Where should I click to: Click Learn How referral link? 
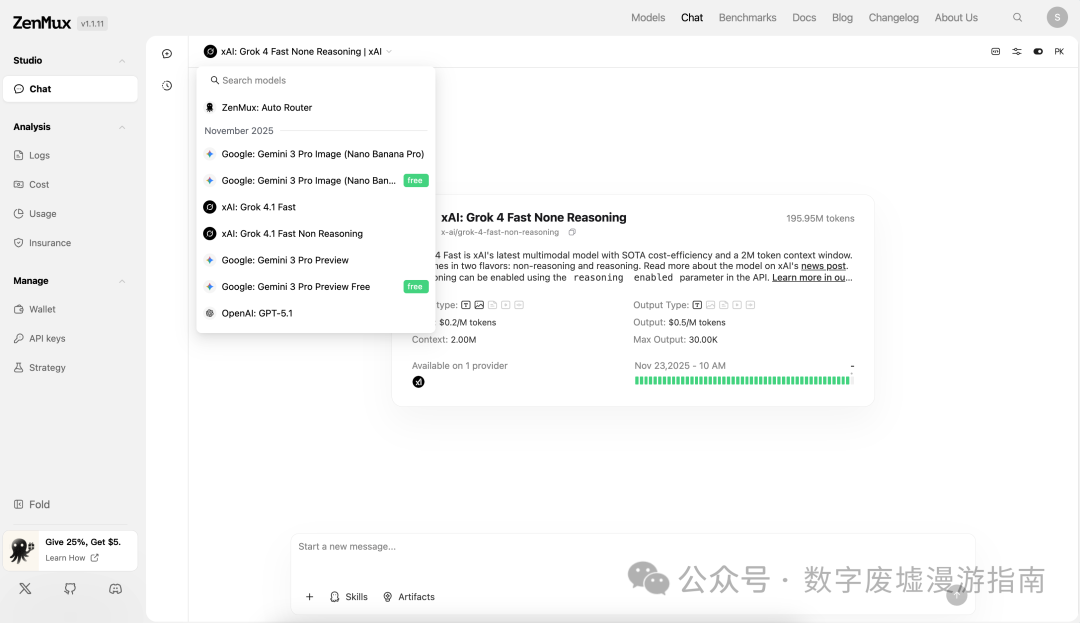[x=72, y=558]
